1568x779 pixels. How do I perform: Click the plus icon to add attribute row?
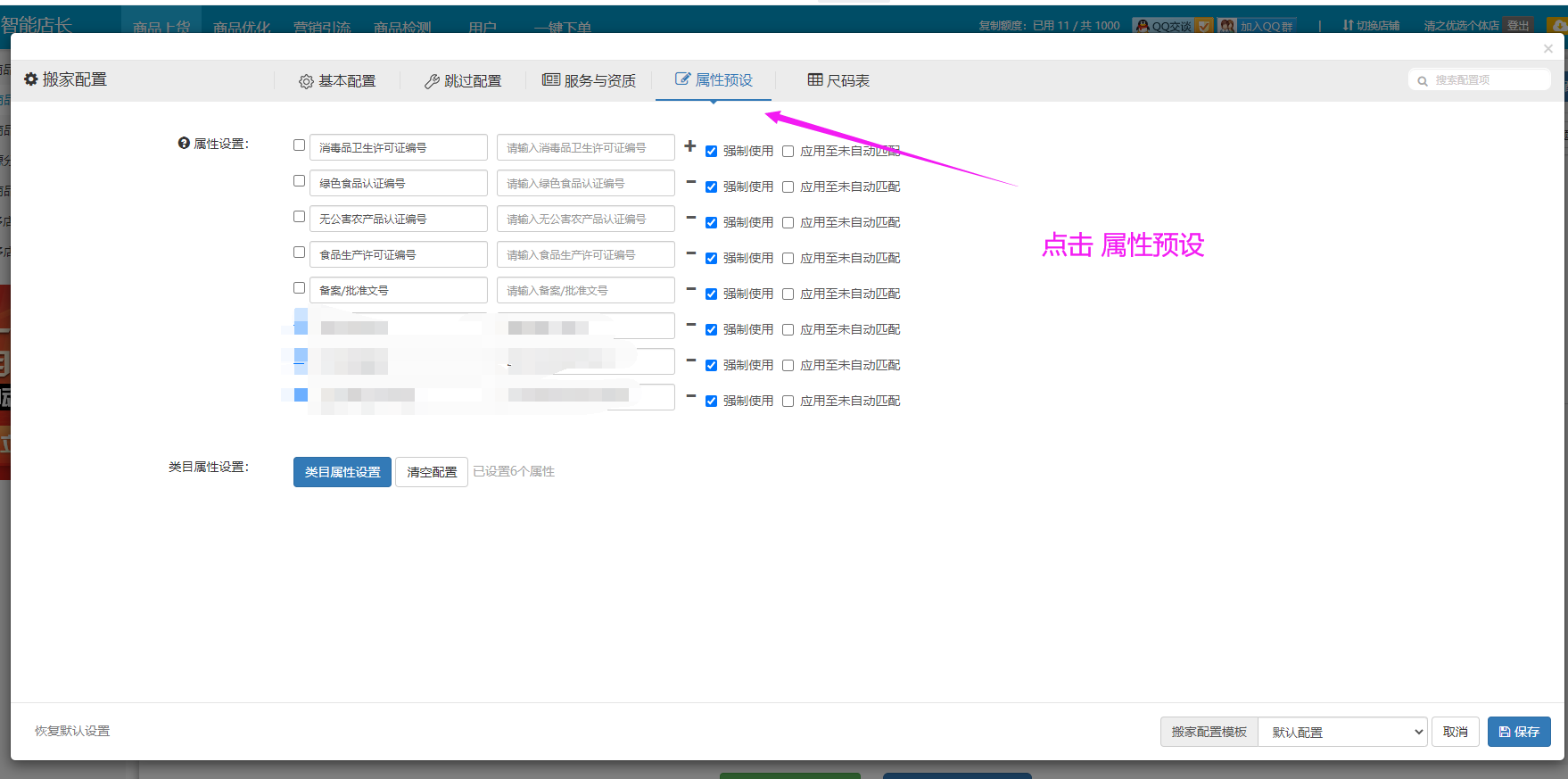(689, 145)
